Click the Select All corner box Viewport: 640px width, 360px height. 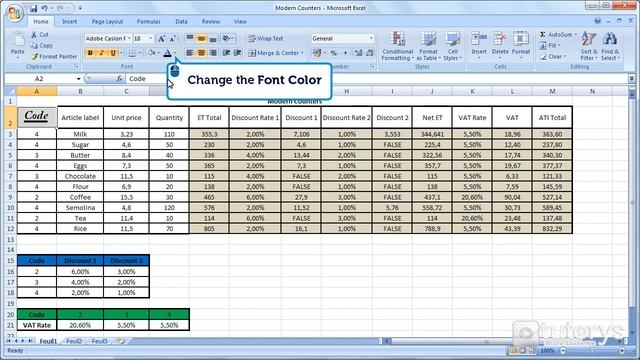point(10,91)
